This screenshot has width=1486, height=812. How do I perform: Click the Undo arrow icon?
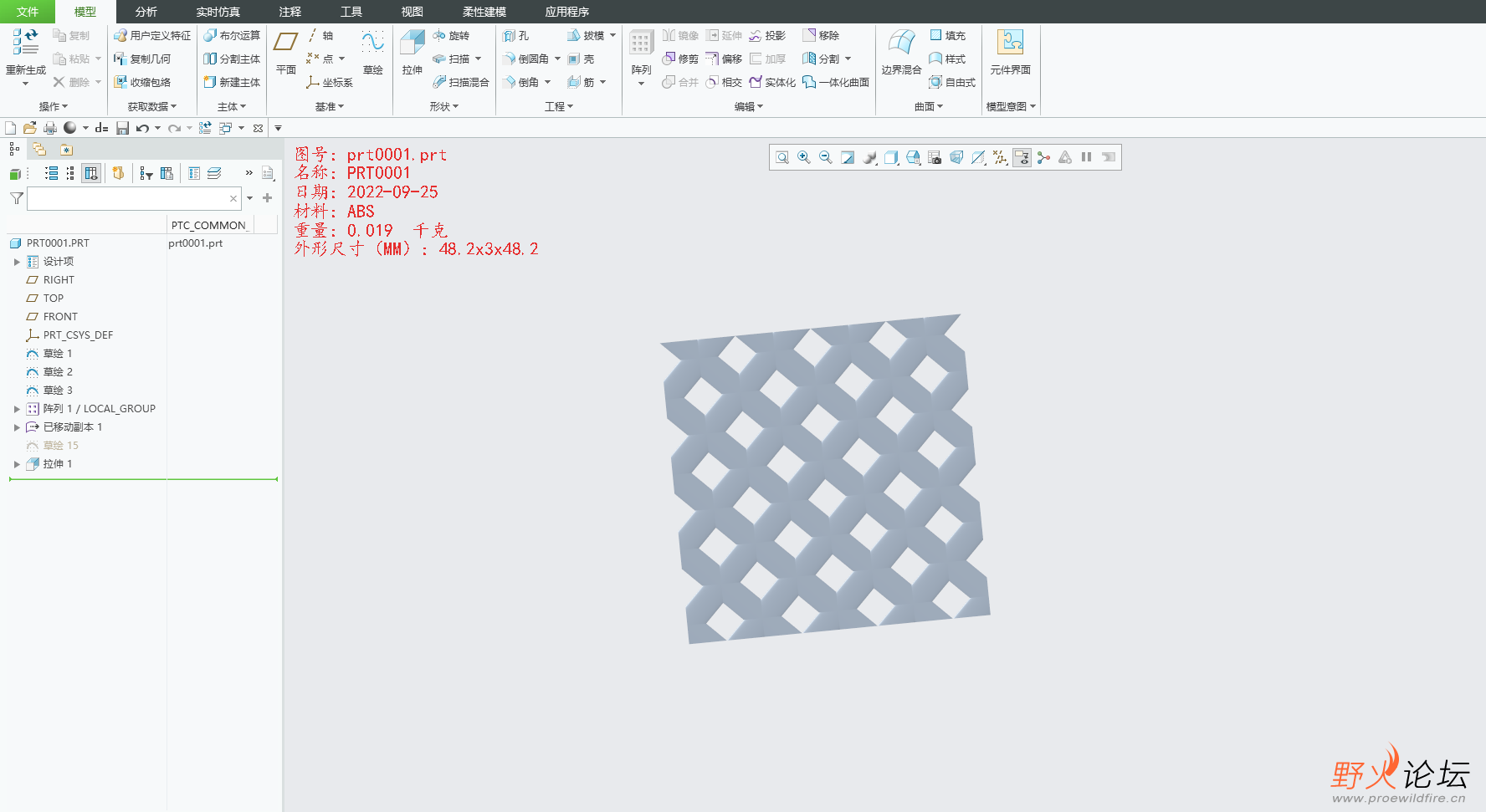tap(142, 128)
